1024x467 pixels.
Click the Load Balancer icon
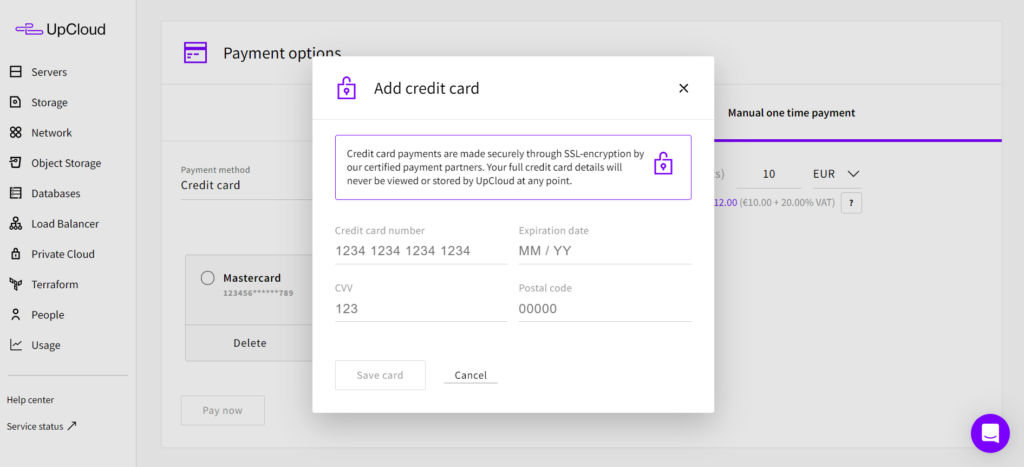(15, 224)
